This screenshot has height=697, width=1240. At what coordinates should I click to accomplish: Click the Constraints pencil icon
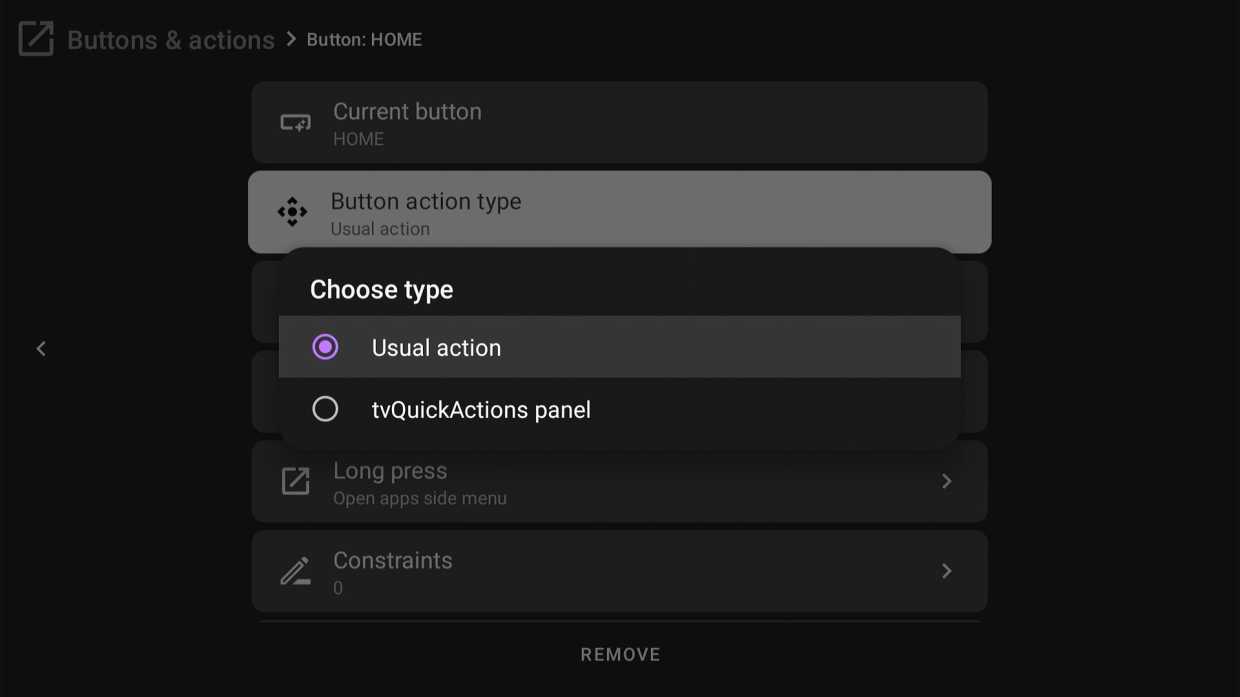pos(295,570)
